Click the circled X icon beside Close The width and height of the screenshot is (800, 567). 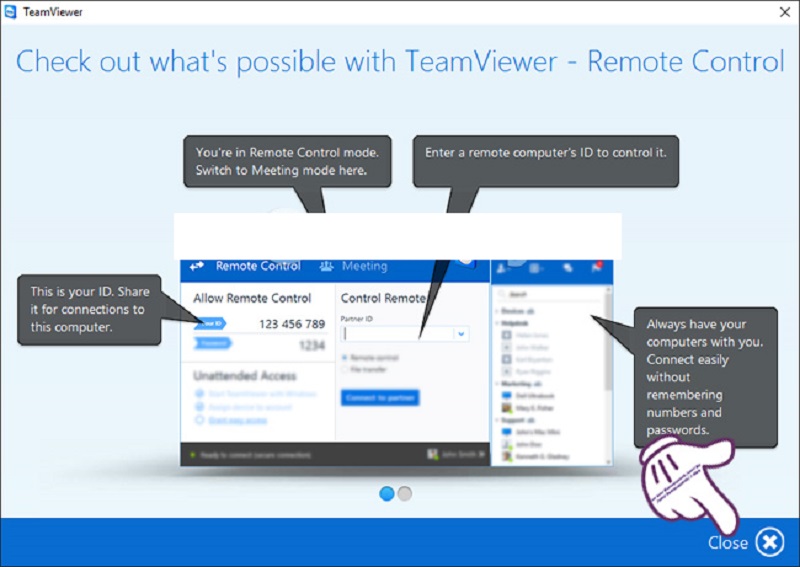pos(770,542)
